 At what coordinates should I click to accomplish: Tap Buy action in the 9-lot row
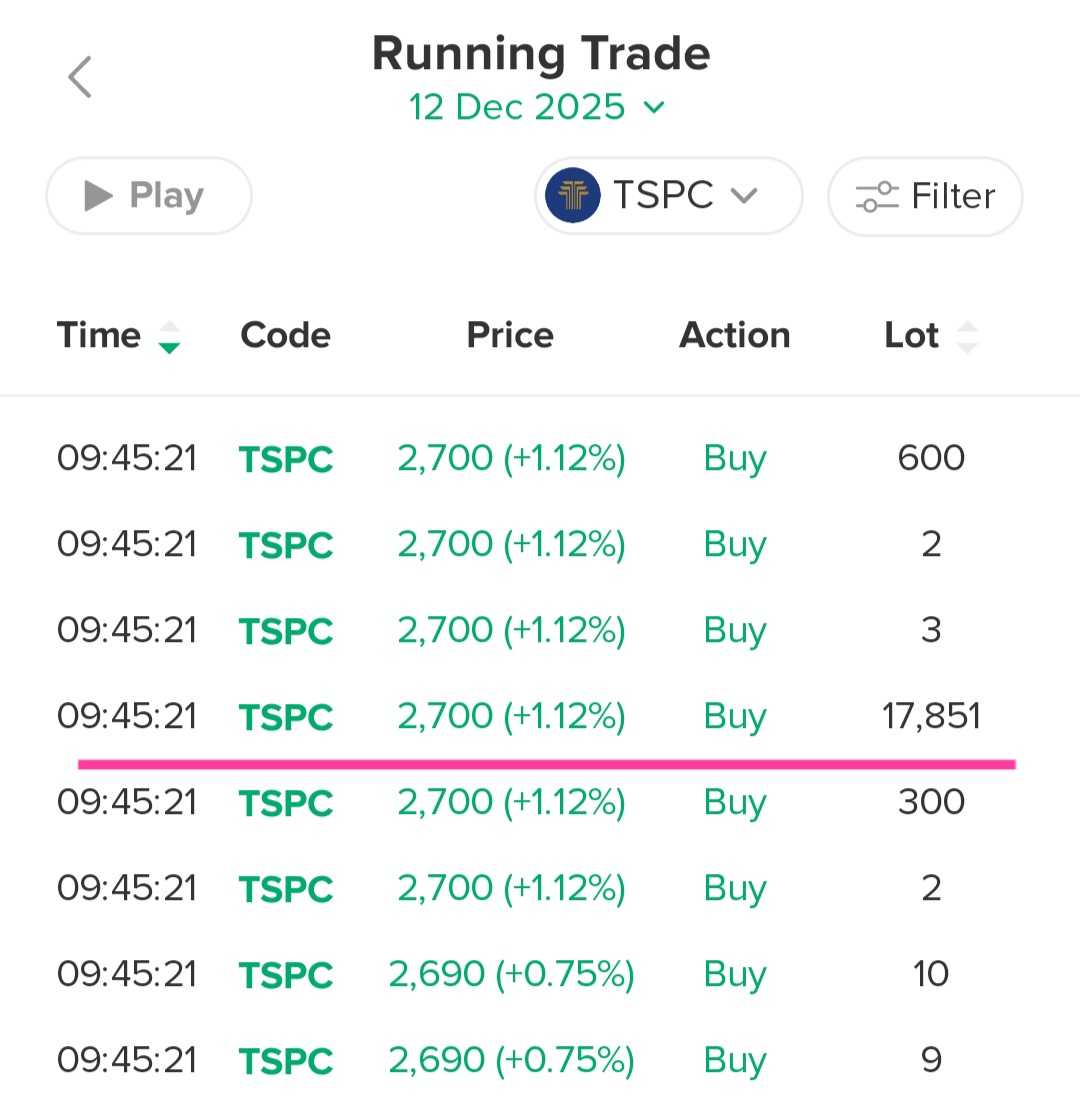click(x=735, y=1061)
